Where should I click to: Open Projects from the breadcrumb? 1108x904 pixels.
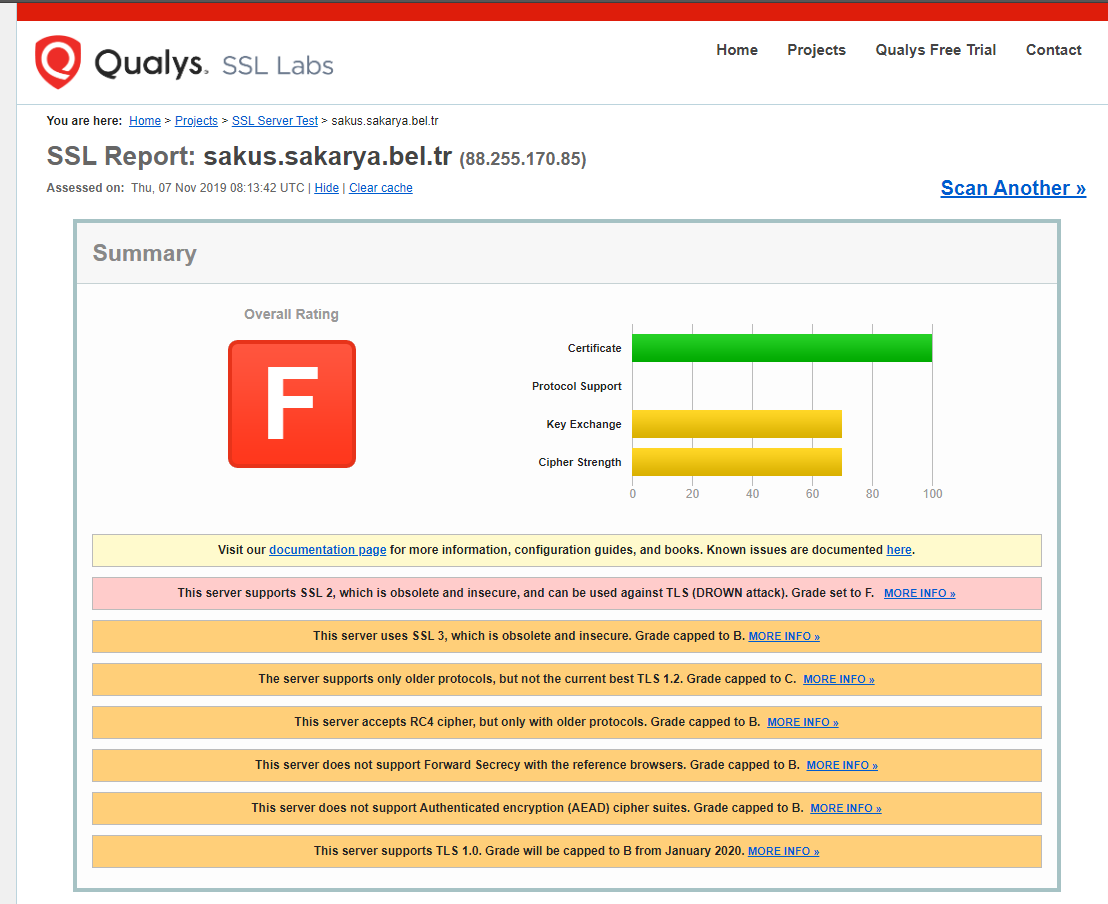[x=196, y=120]
